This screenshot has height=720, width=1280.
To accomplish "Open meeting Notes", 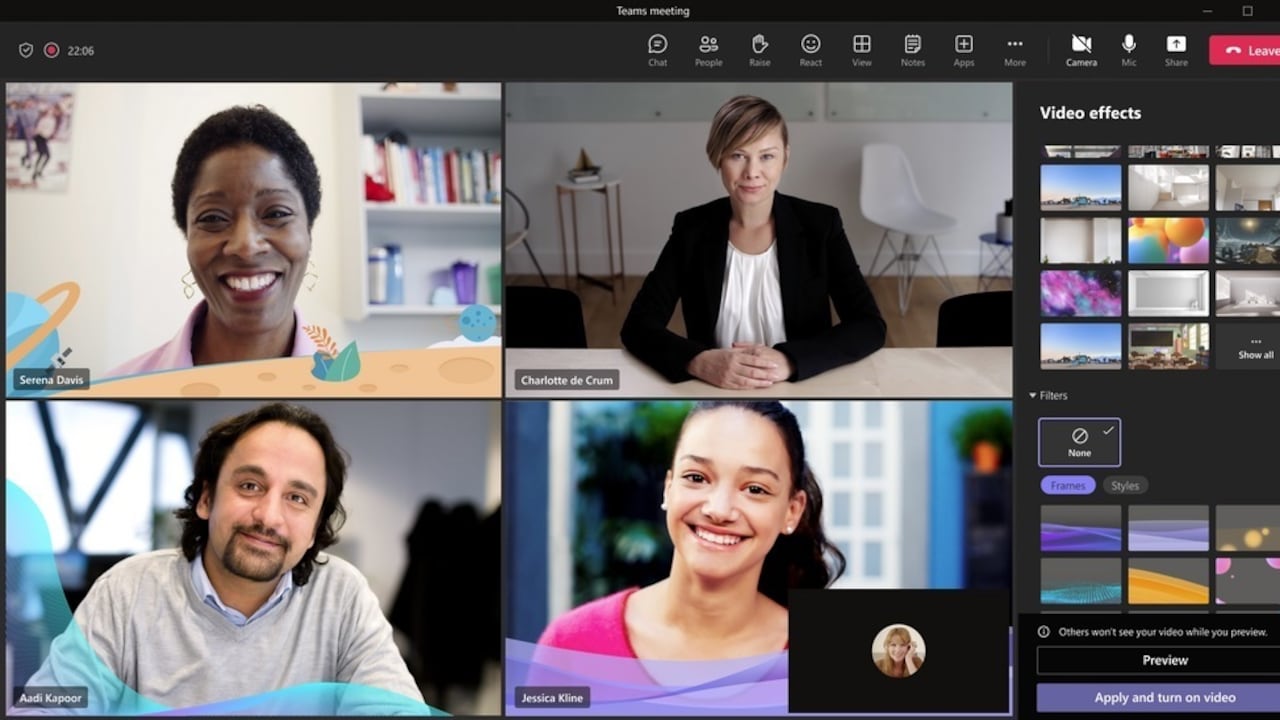I will pos(912,50).
